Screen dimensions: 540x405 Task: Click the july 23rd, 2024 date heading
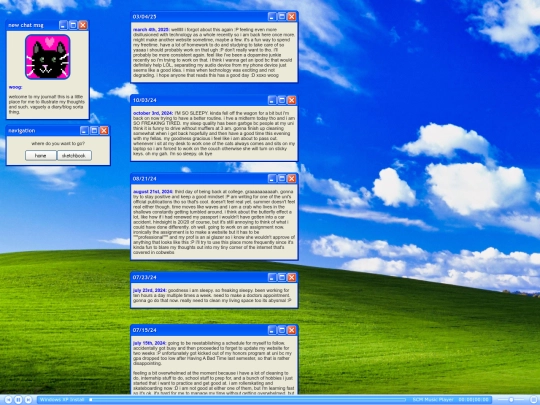click(x=150, y=290)
